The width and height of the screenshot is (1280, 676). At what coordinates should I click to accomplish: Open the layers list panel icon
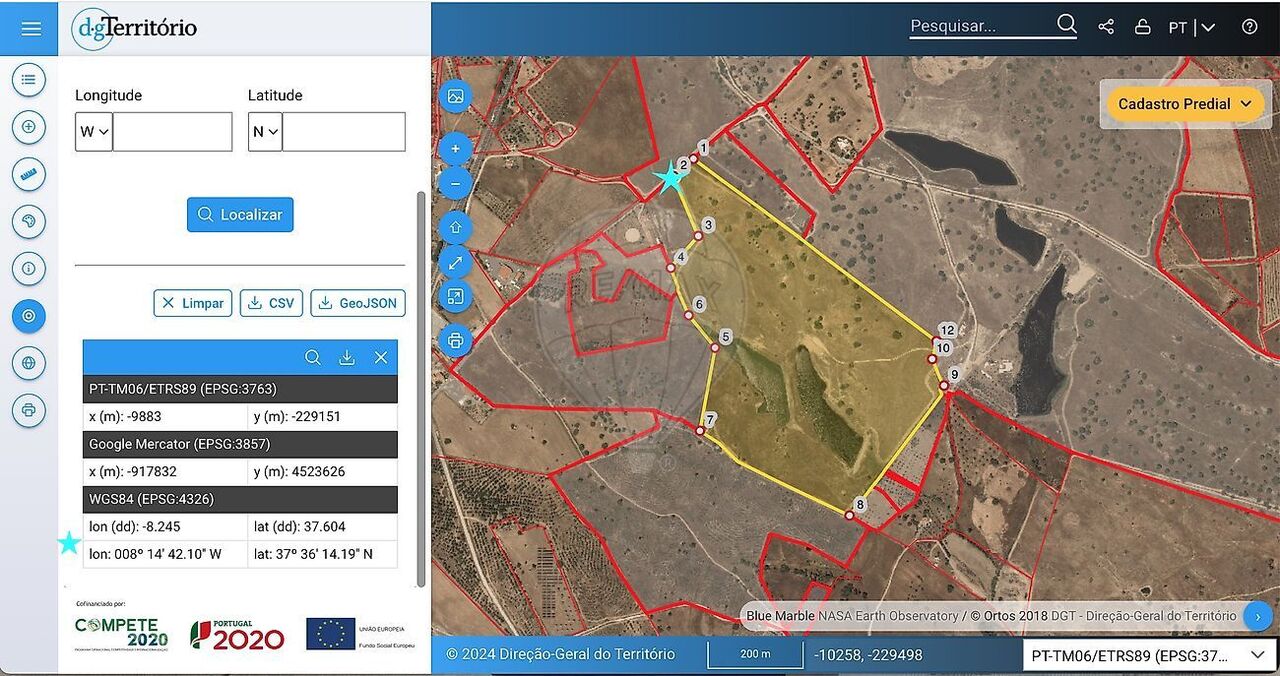[29, 79]
